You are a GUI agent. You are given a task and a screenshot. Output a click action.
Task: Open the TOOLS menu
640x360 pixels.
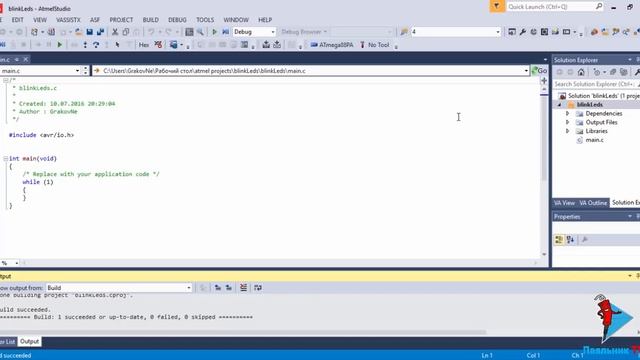pos(205,20)
